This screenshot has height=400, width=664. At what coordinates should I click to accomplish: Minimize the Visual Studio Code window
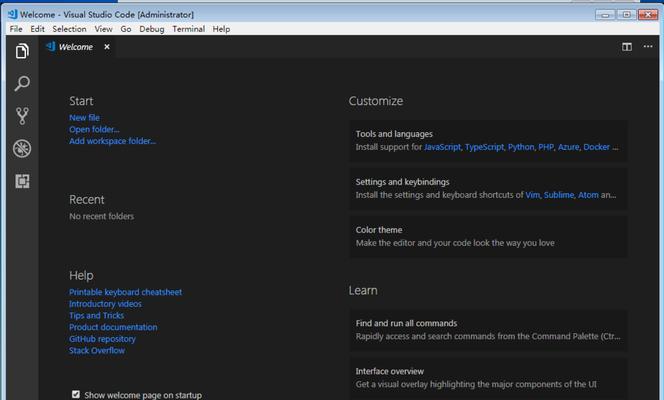[x=605, y=15]
